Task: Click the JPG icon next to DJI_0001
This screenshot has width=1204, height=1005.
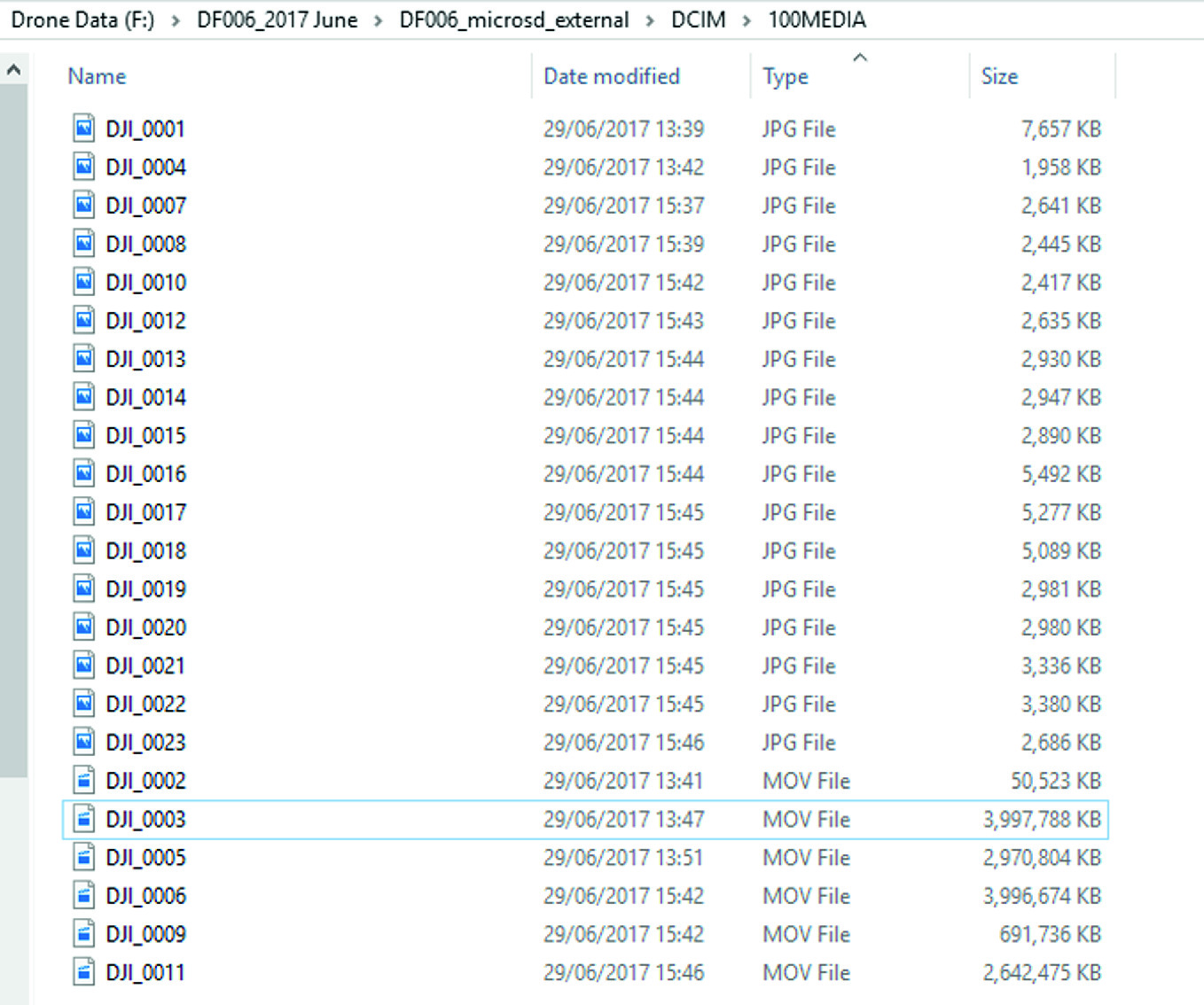Action: click(x=83, y=129)
